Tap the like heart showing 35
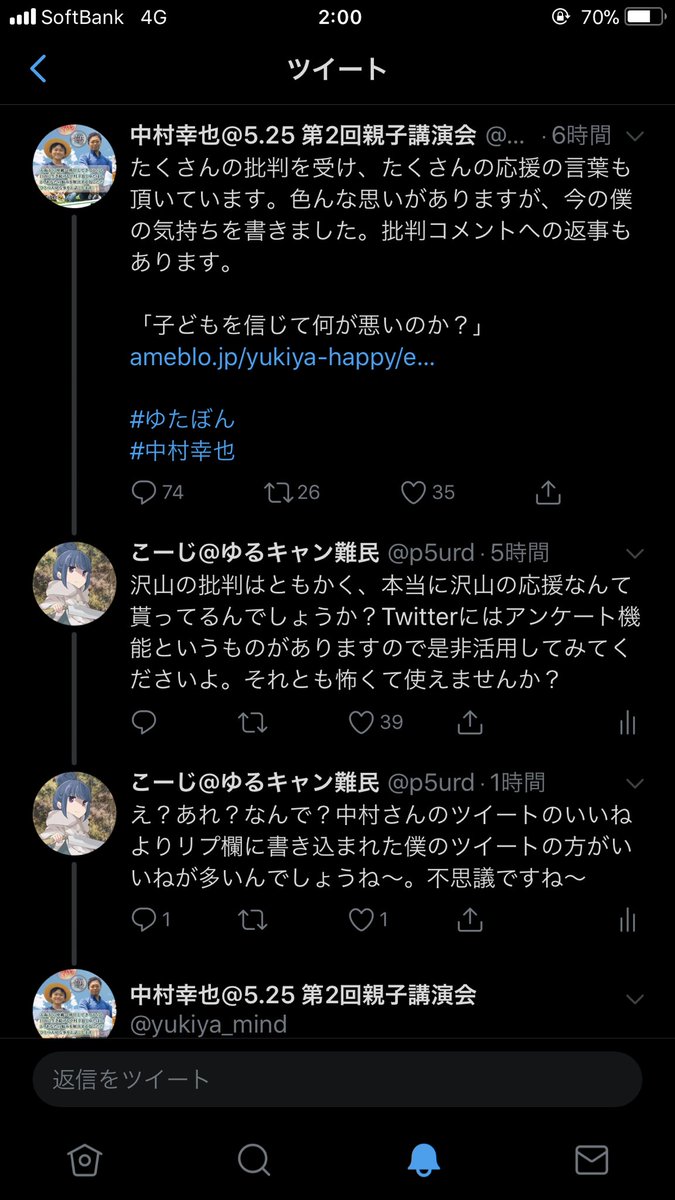Image resolution: width=675 pixels, height=1200 pixels. tap(412, 491)
